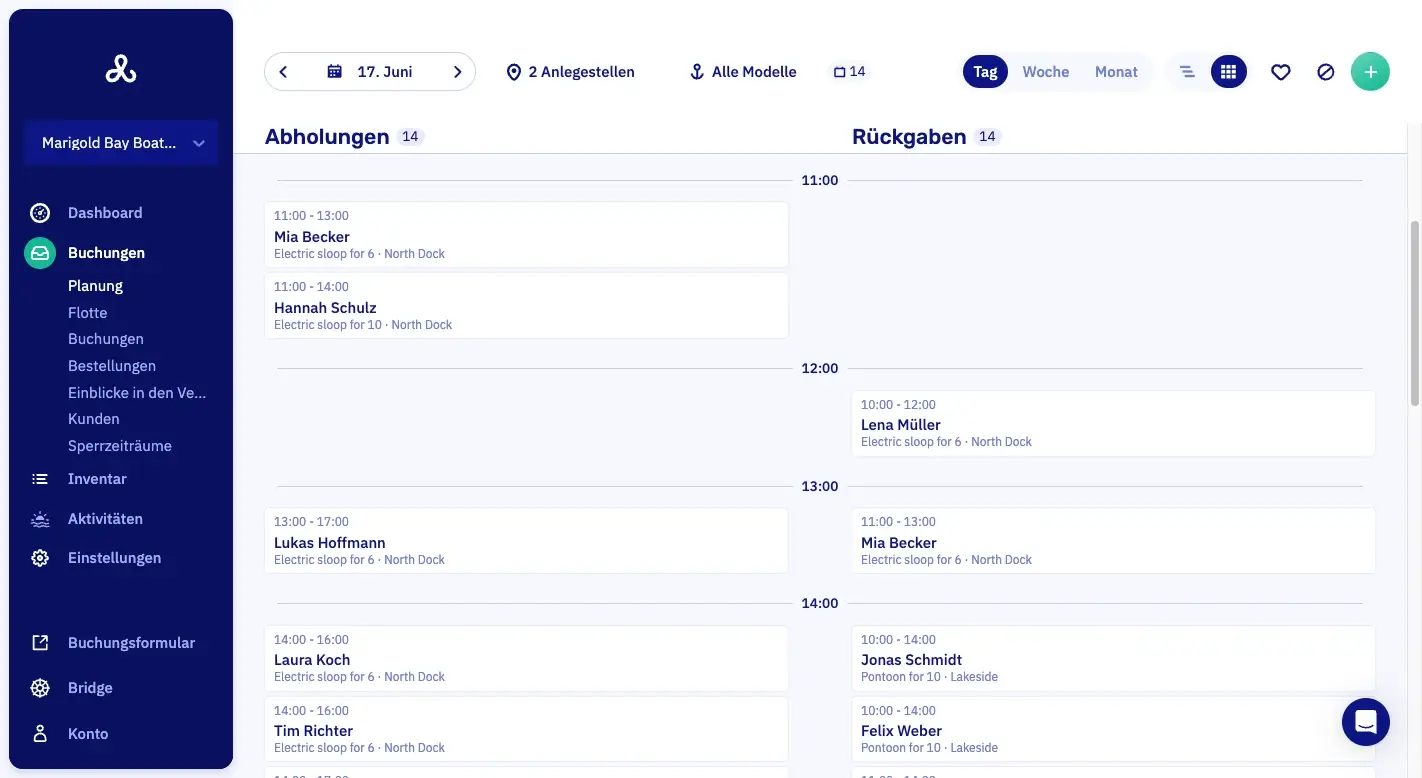Open Sperrzeiträume in the sidebar
1422x778 pixels.
coord(120,446)
